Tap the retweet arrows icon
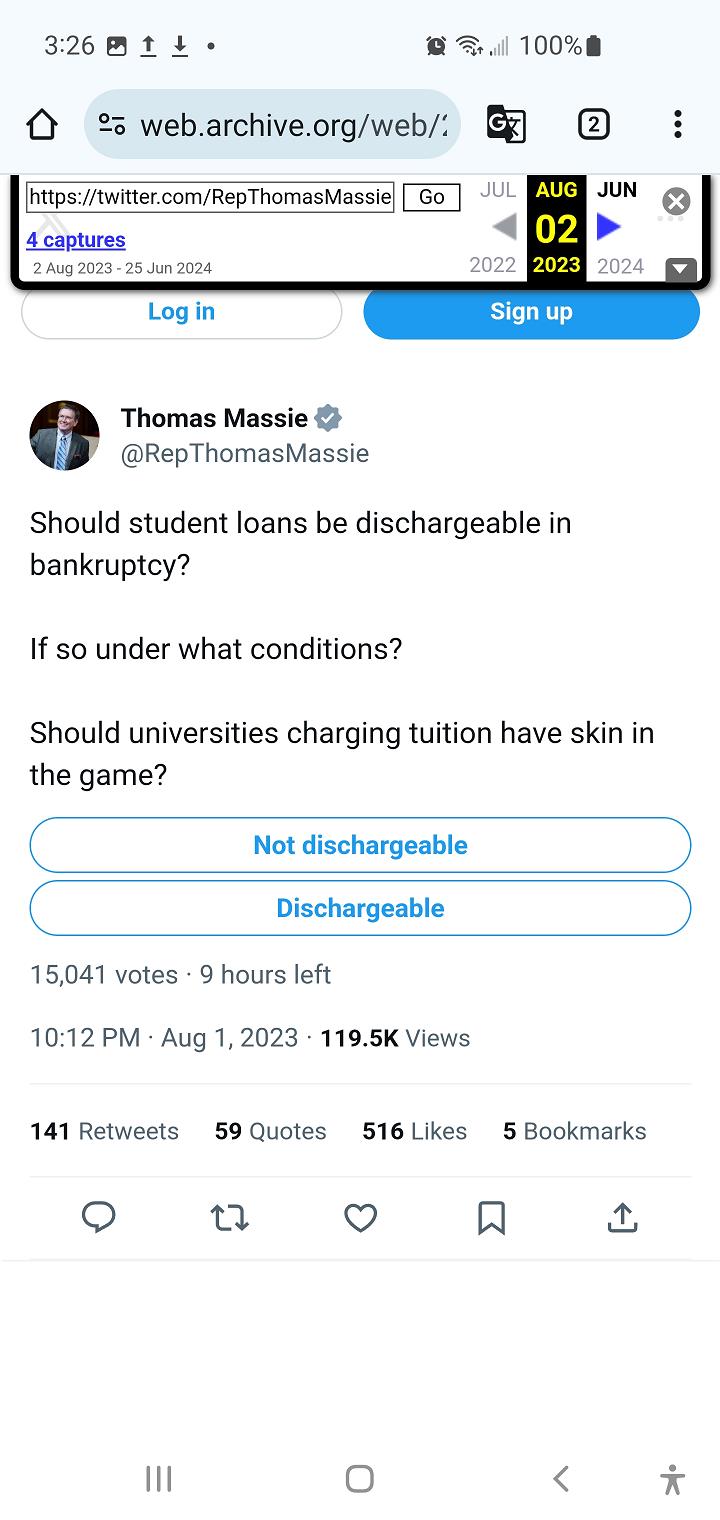 (x=229, y=1217)
